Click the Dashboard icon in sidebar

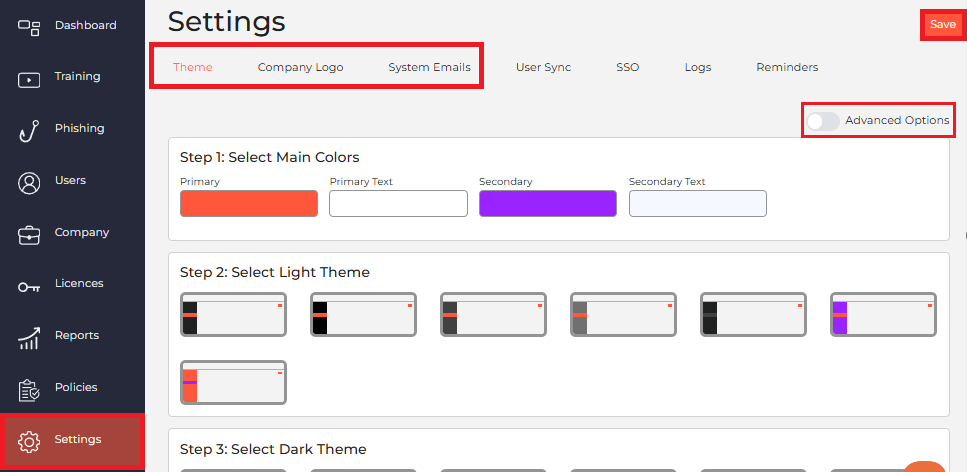point(28,27)
